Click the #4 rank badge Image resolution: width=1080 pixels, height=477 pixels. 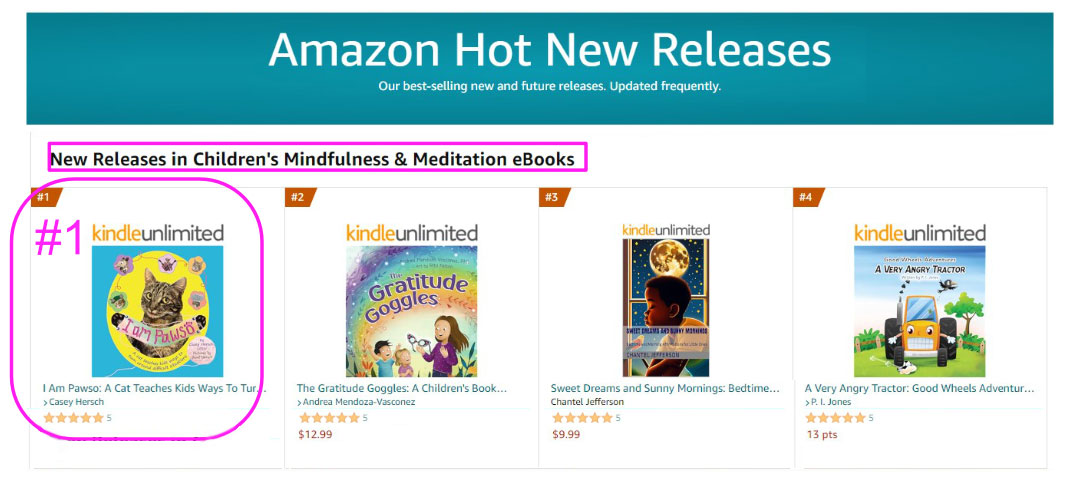[x=807, y=197]
